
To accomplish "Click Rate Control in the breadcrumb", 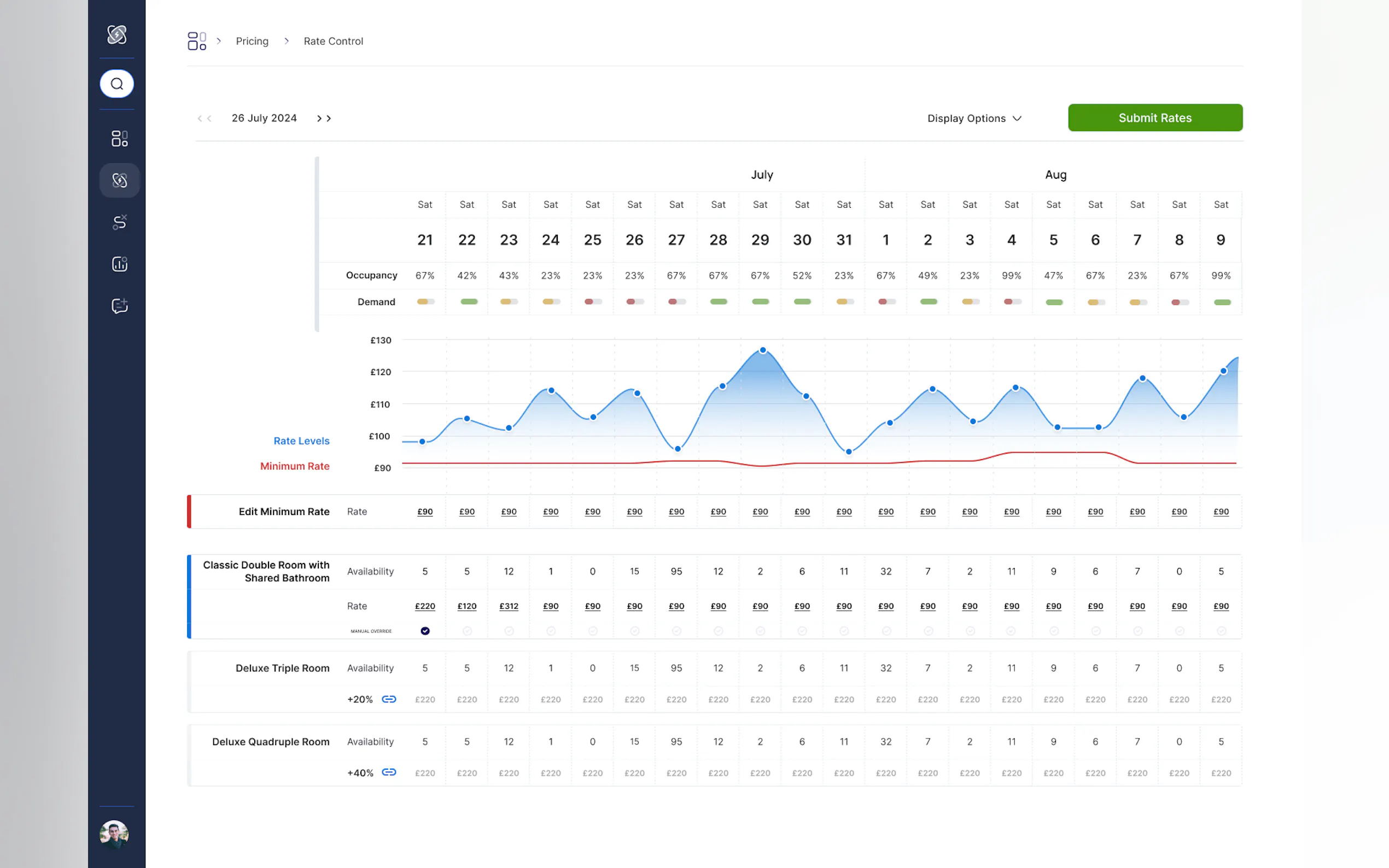I will point(333,41).
